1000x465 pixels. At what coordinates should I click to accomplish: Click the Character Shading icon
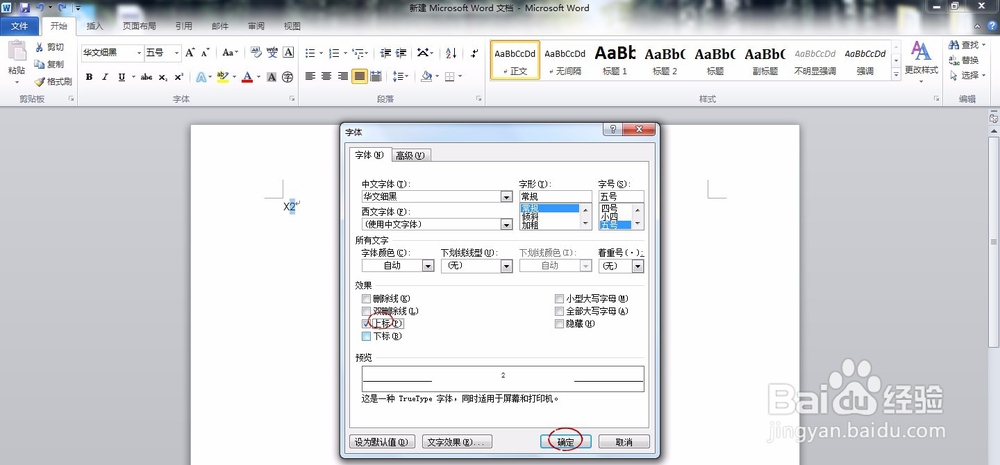272,77
